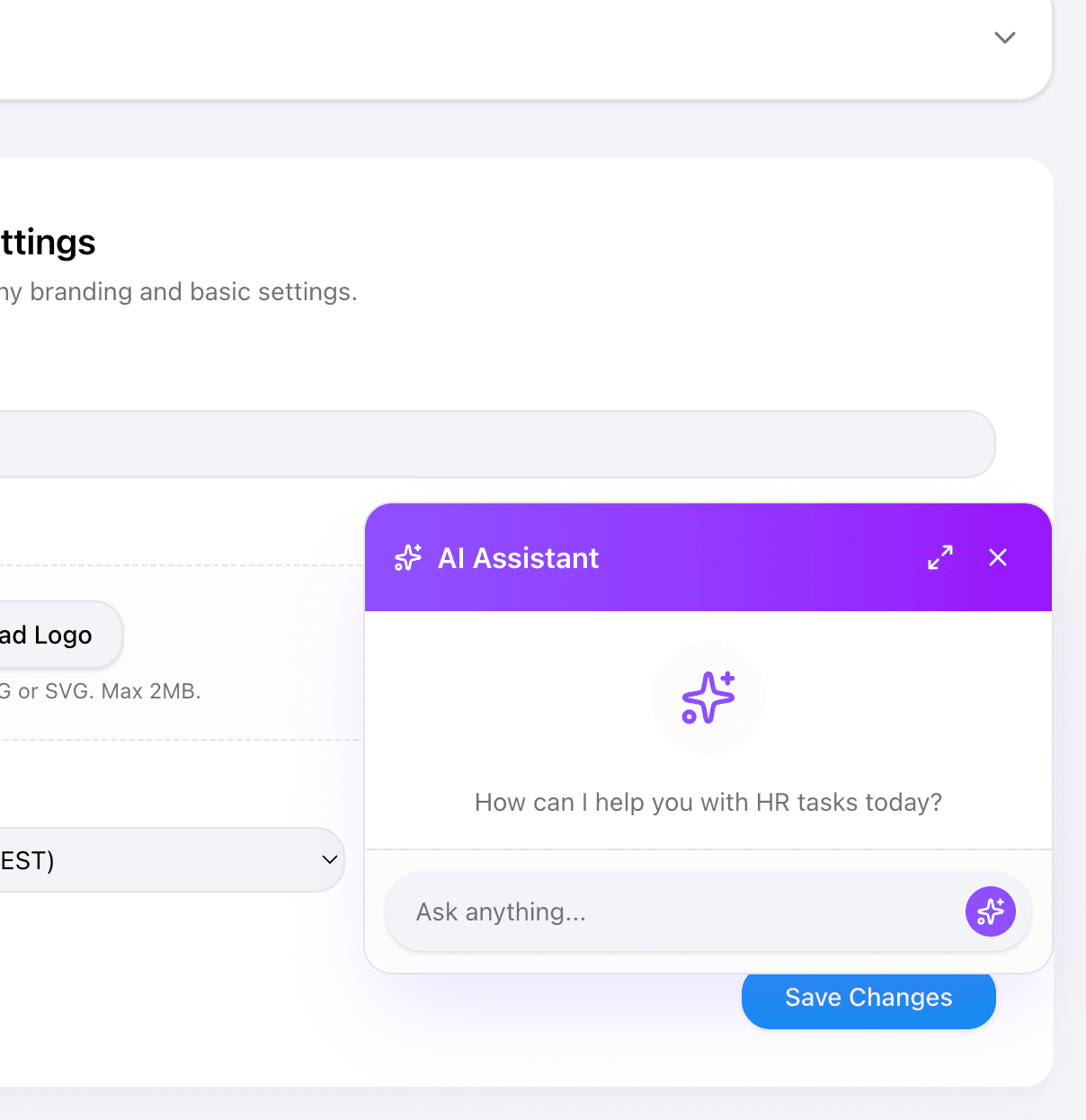Expand the collapsed dropdown at the top of the page

(1004, 38)
